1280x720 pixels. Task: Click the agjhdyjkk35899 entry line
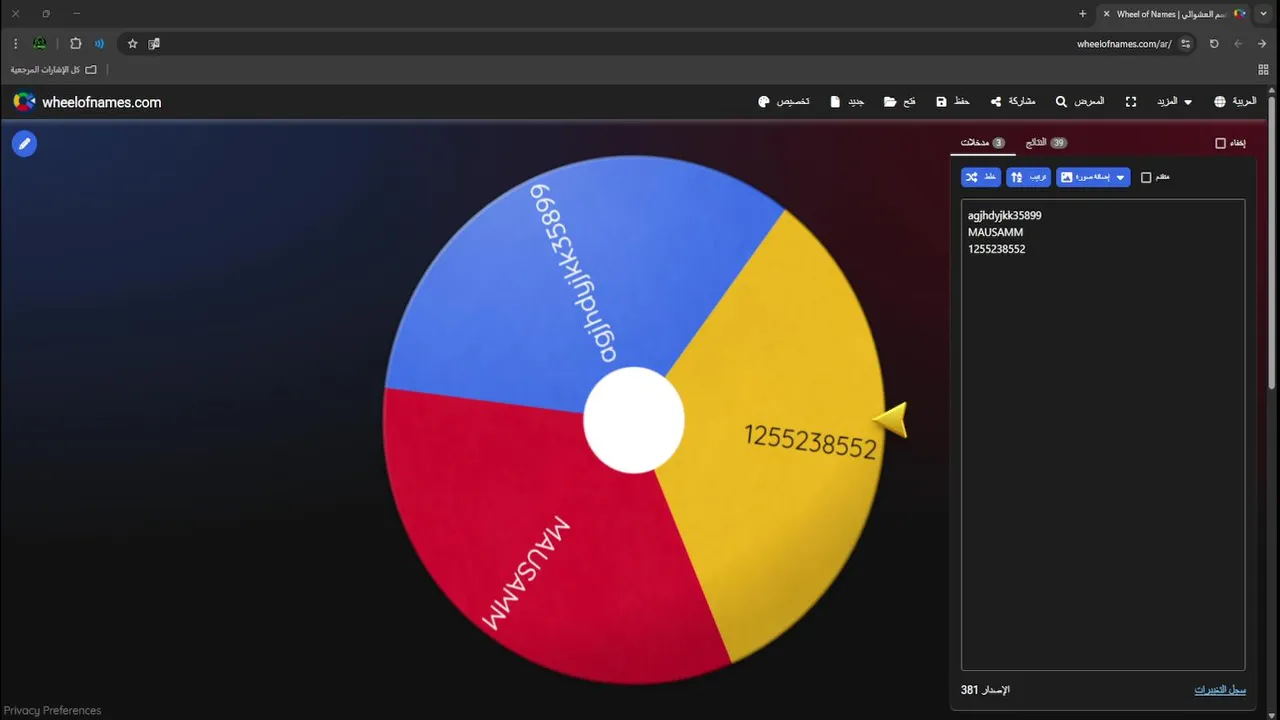(x=1004, y=215)
